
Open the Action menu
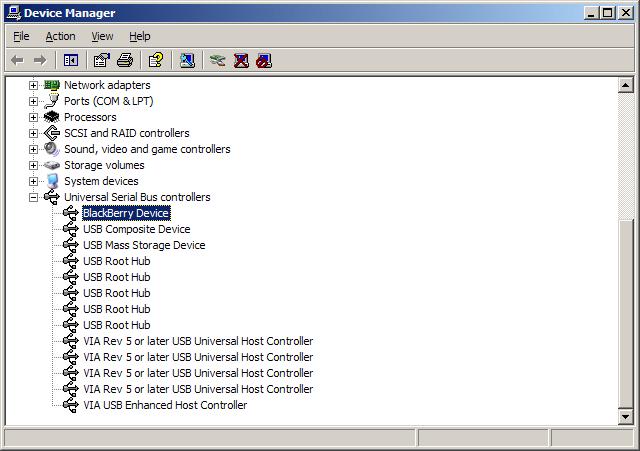point(60,36)
